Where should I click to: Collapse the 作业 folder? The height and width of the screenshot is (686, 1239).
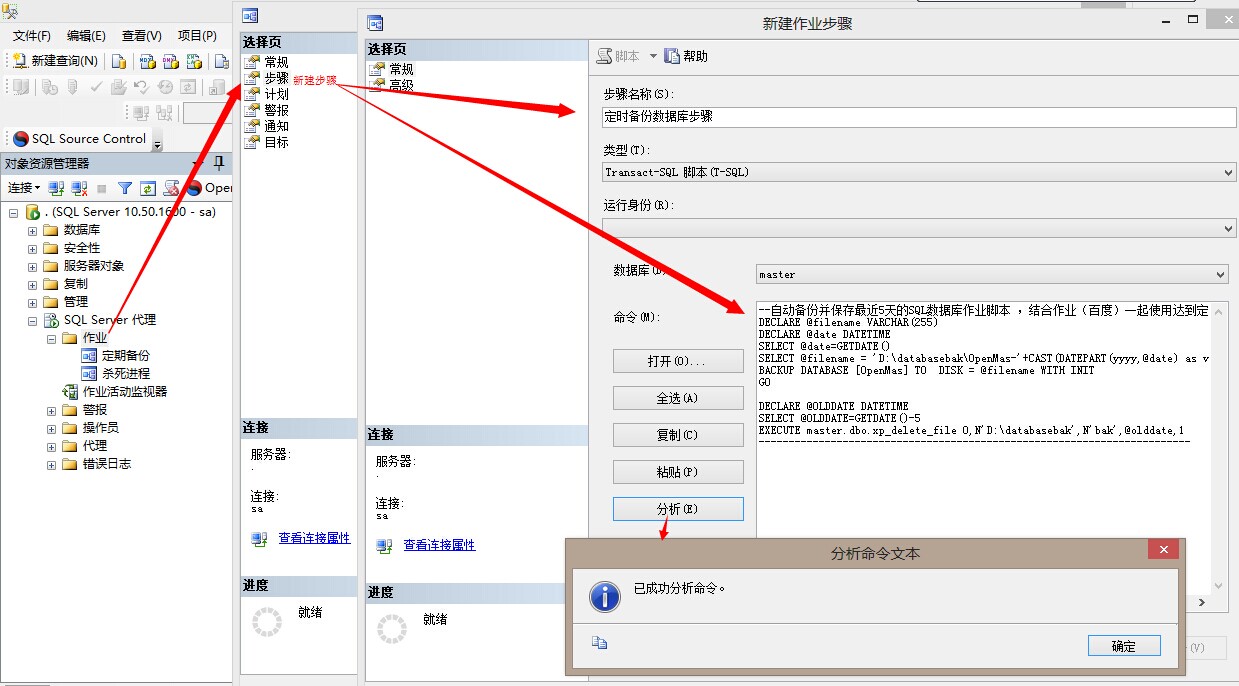[51, 338]
